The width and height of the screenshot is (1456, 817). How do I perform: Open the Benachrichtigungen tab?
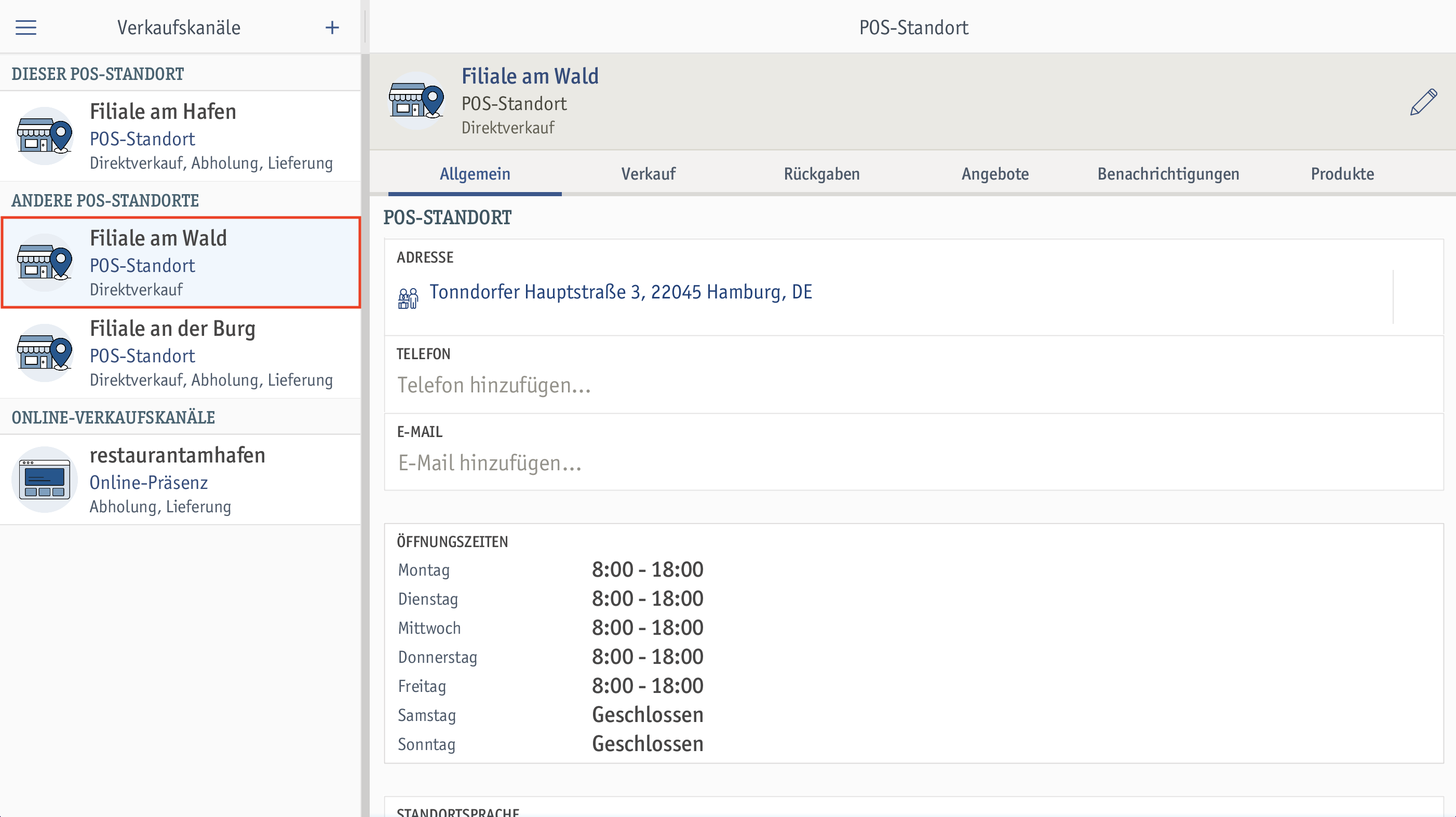1168,173
